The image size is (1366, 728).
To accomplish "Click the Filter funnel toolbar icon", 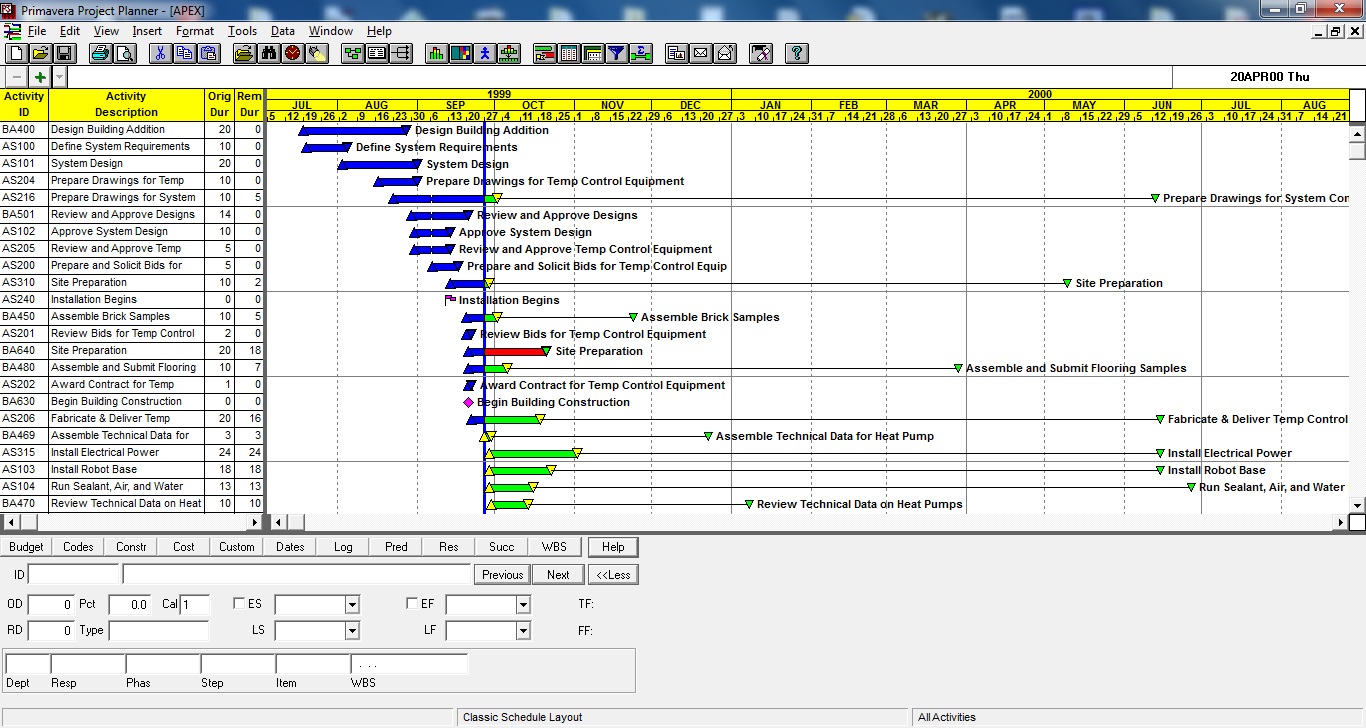I will point(617,54).
